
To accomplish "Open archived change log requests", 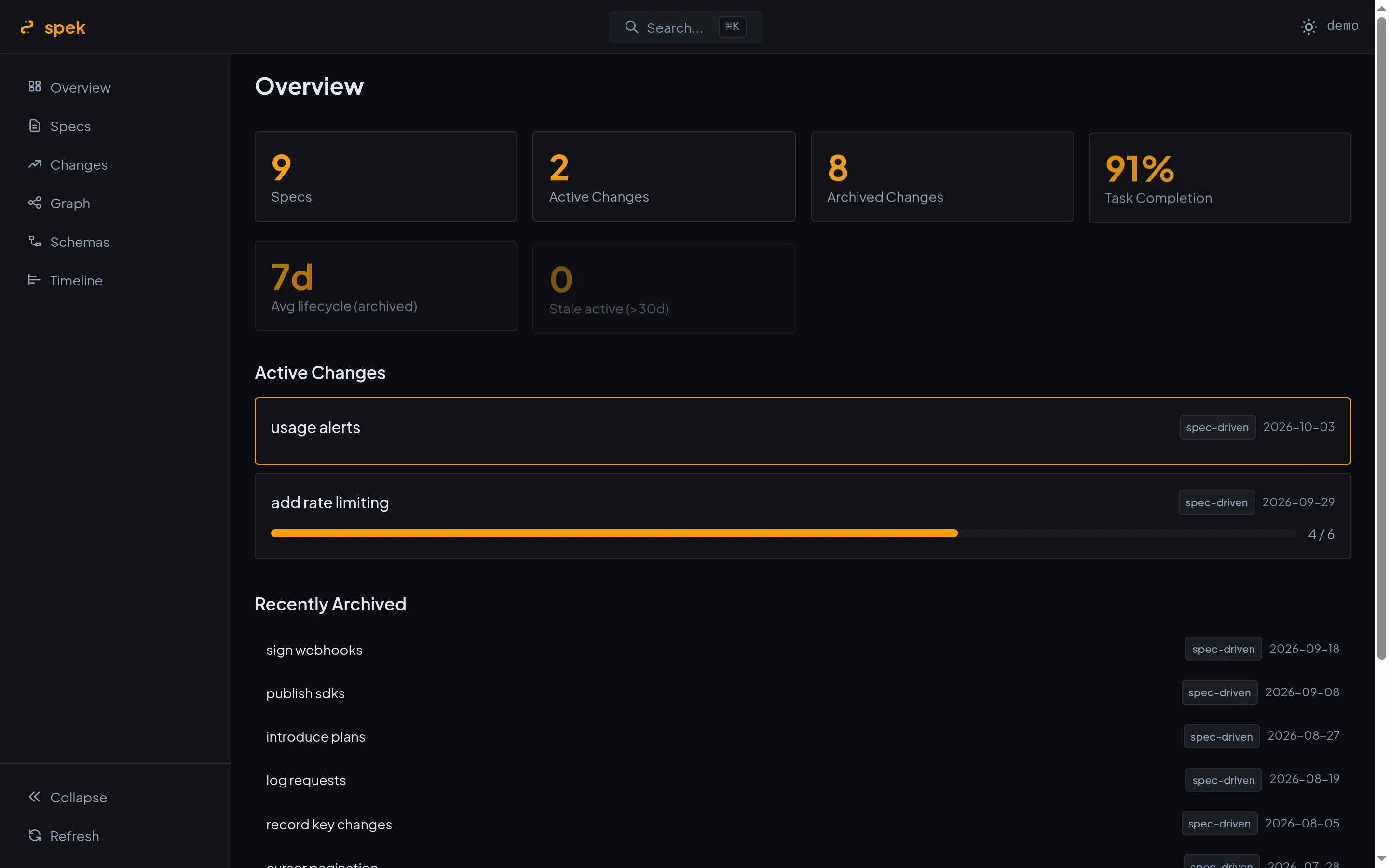I will click(x=803, y=780).
